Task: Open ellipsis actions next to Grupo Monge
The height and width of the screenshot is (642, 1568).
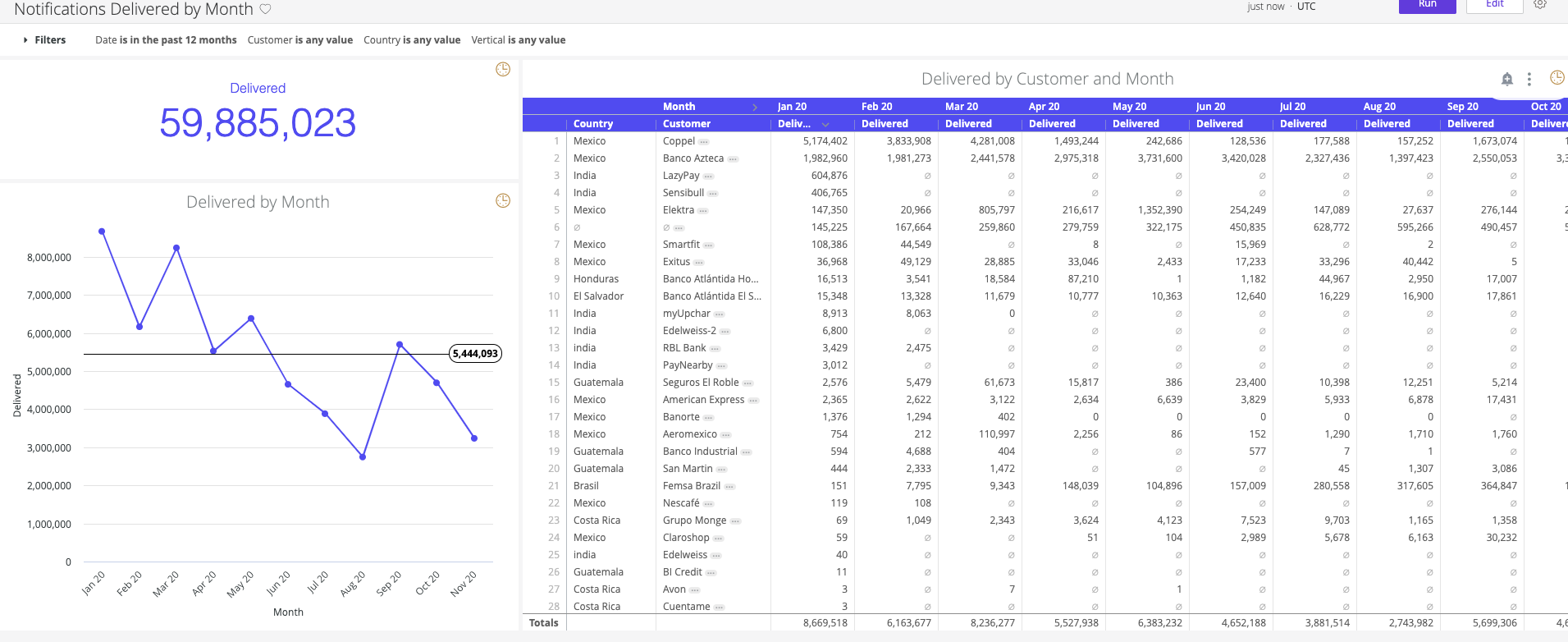Action: tap(735, 521)
